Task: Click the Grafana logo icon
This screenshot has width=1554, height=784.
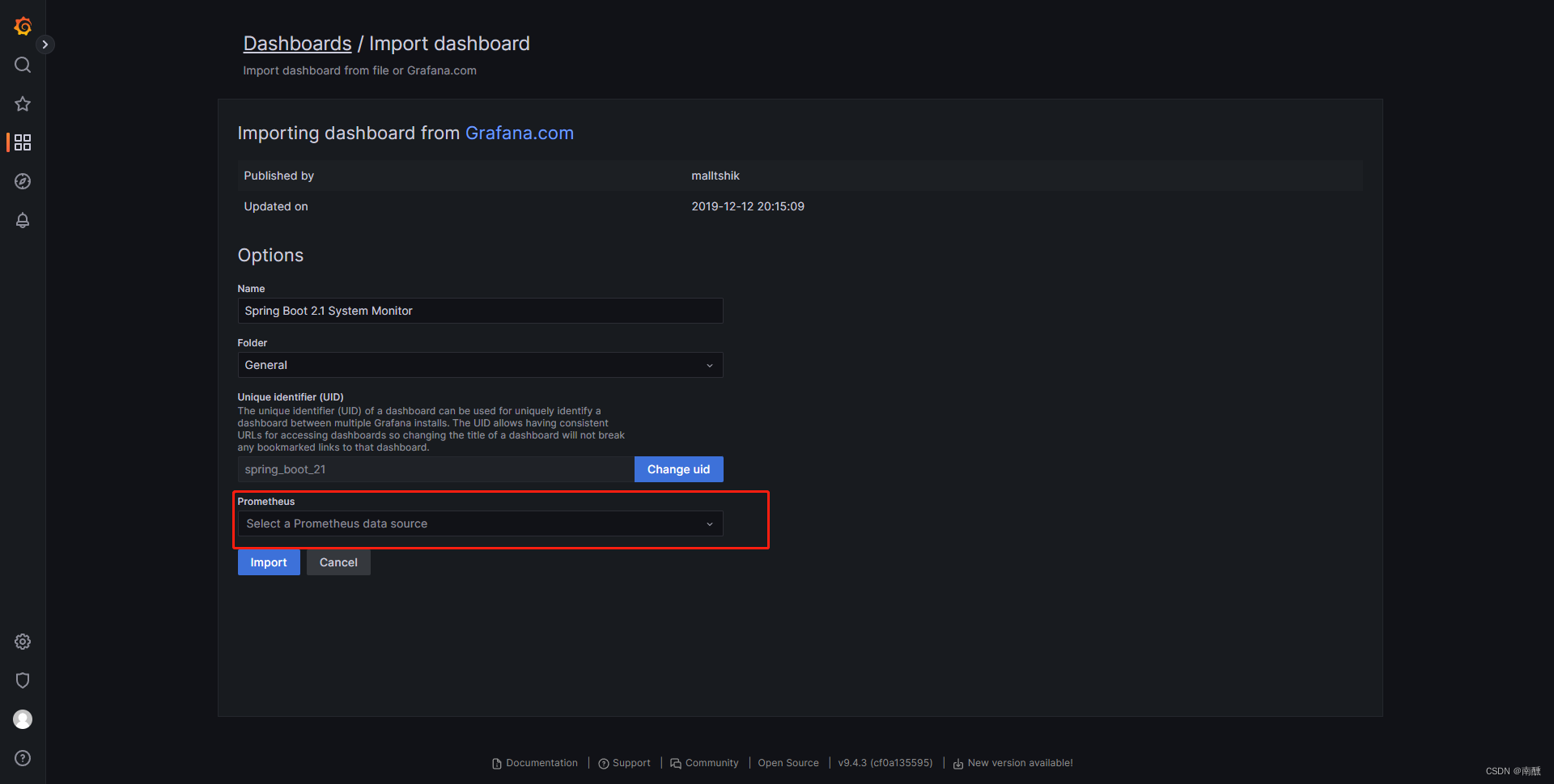Action: pyautogui.click(x=23, y=26)
